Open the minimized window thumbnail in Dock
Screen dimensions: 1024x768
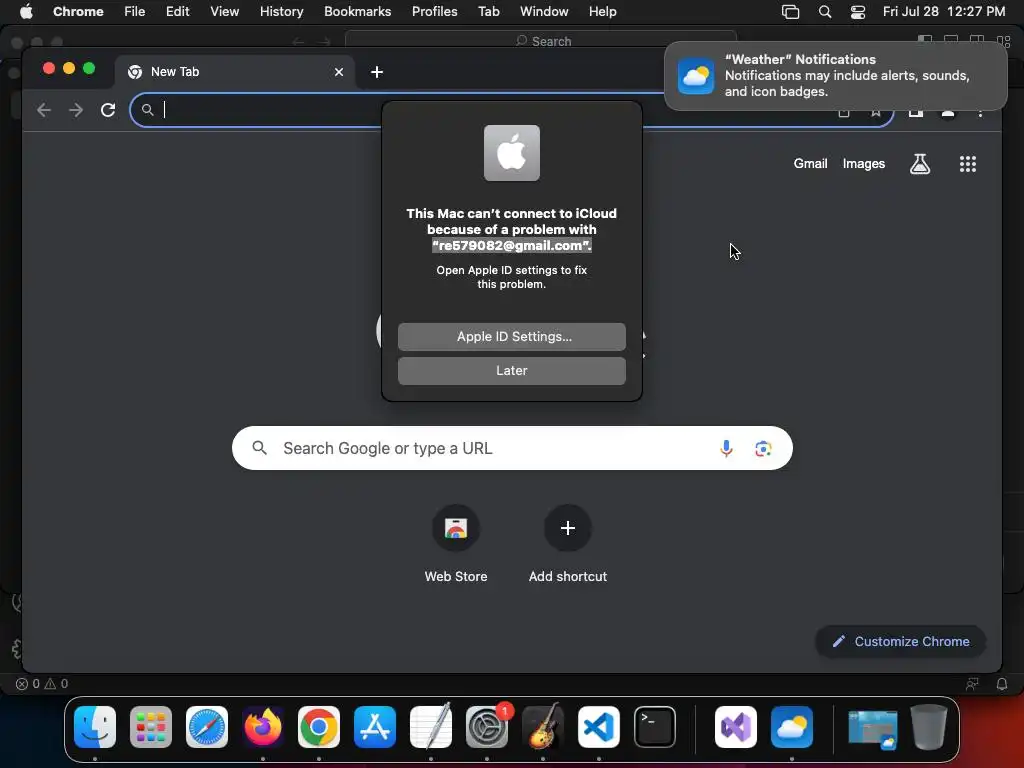872,728
